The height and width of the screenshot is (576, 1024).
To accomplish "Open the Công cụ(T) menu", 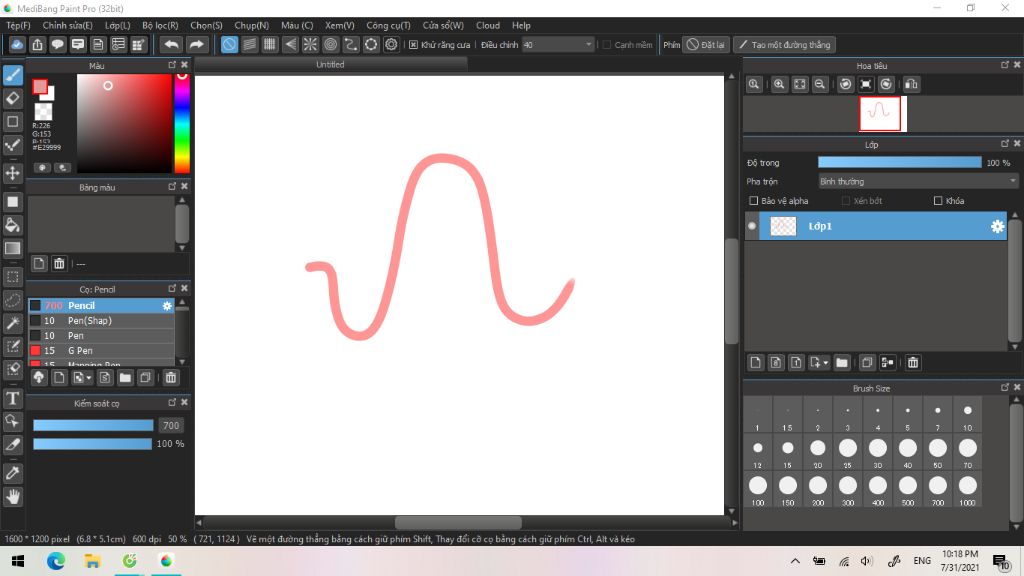I will 388,25.
